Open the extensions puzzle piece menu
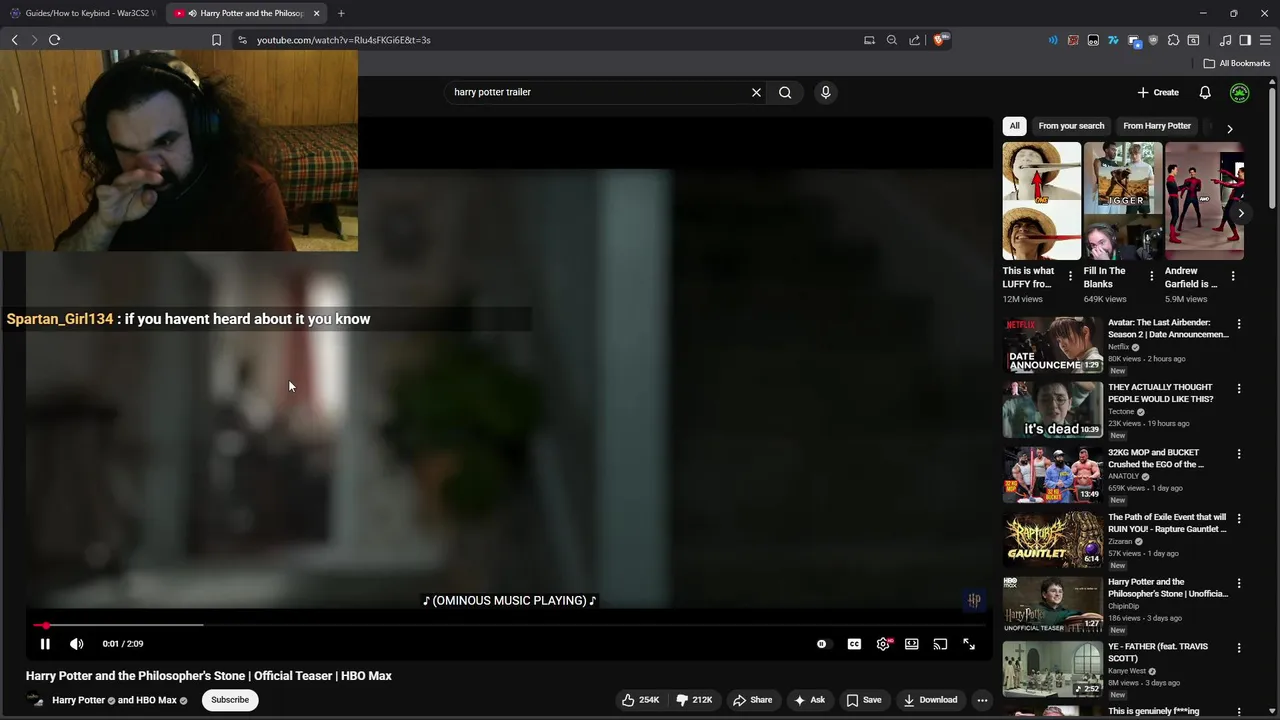Screen dimensions: 1280x720 coord(1173,40)
